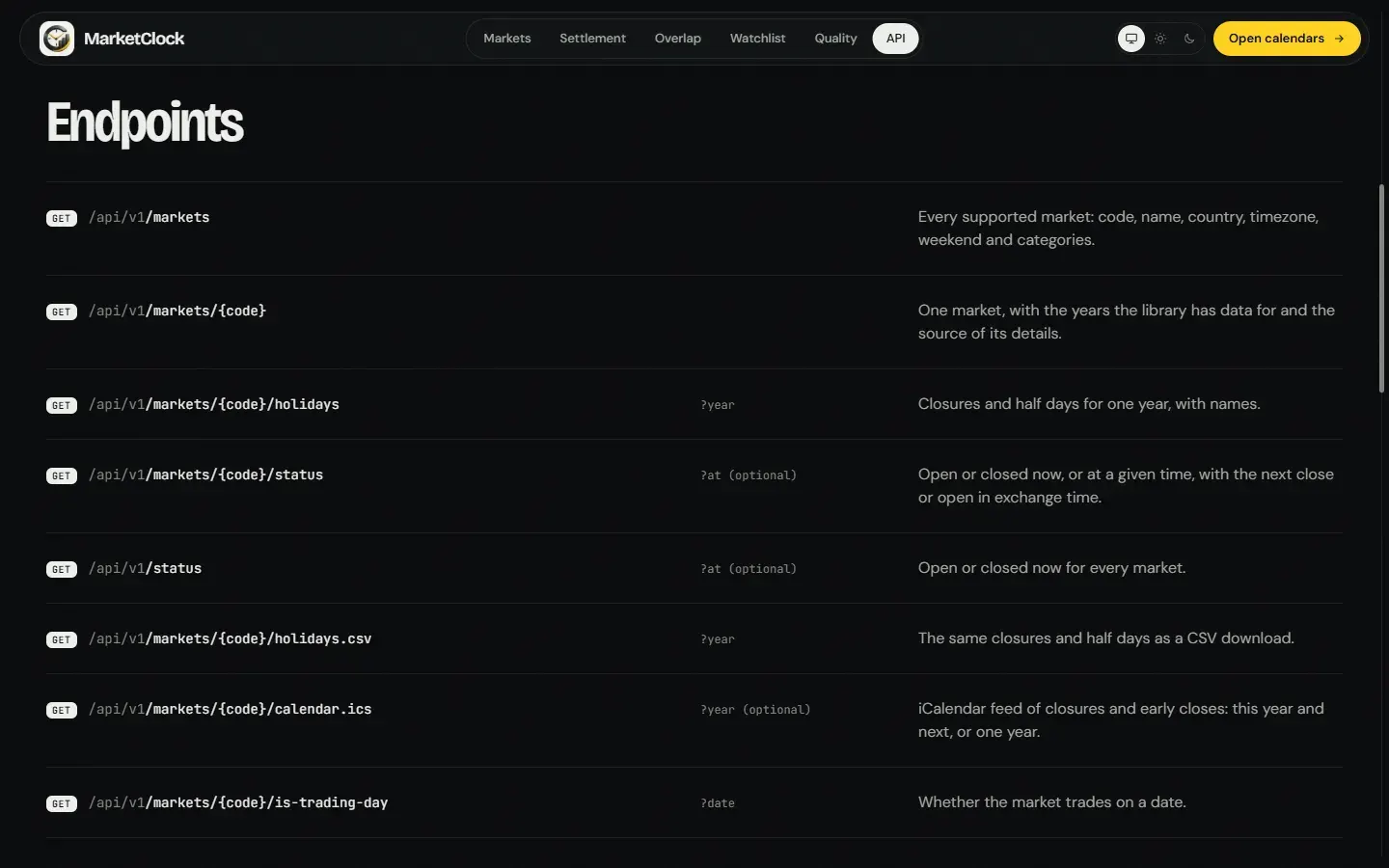The image size is (1389, 868).
Task: Click the /markets/{code}/status endpoint path
Action: click(x=206, y=475)
